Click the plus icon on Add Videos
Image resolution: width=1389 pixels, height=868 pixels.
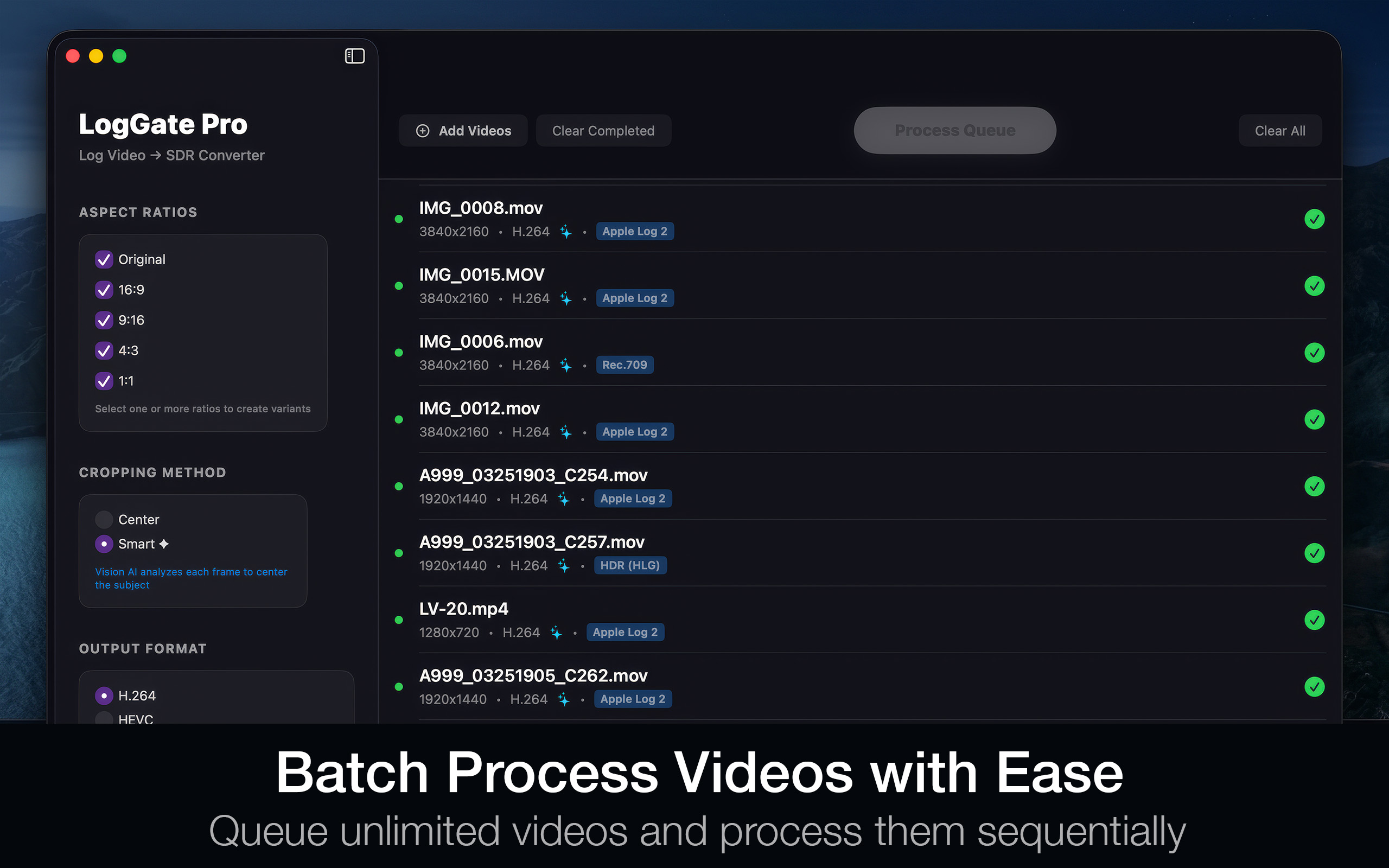coord(423,130)
